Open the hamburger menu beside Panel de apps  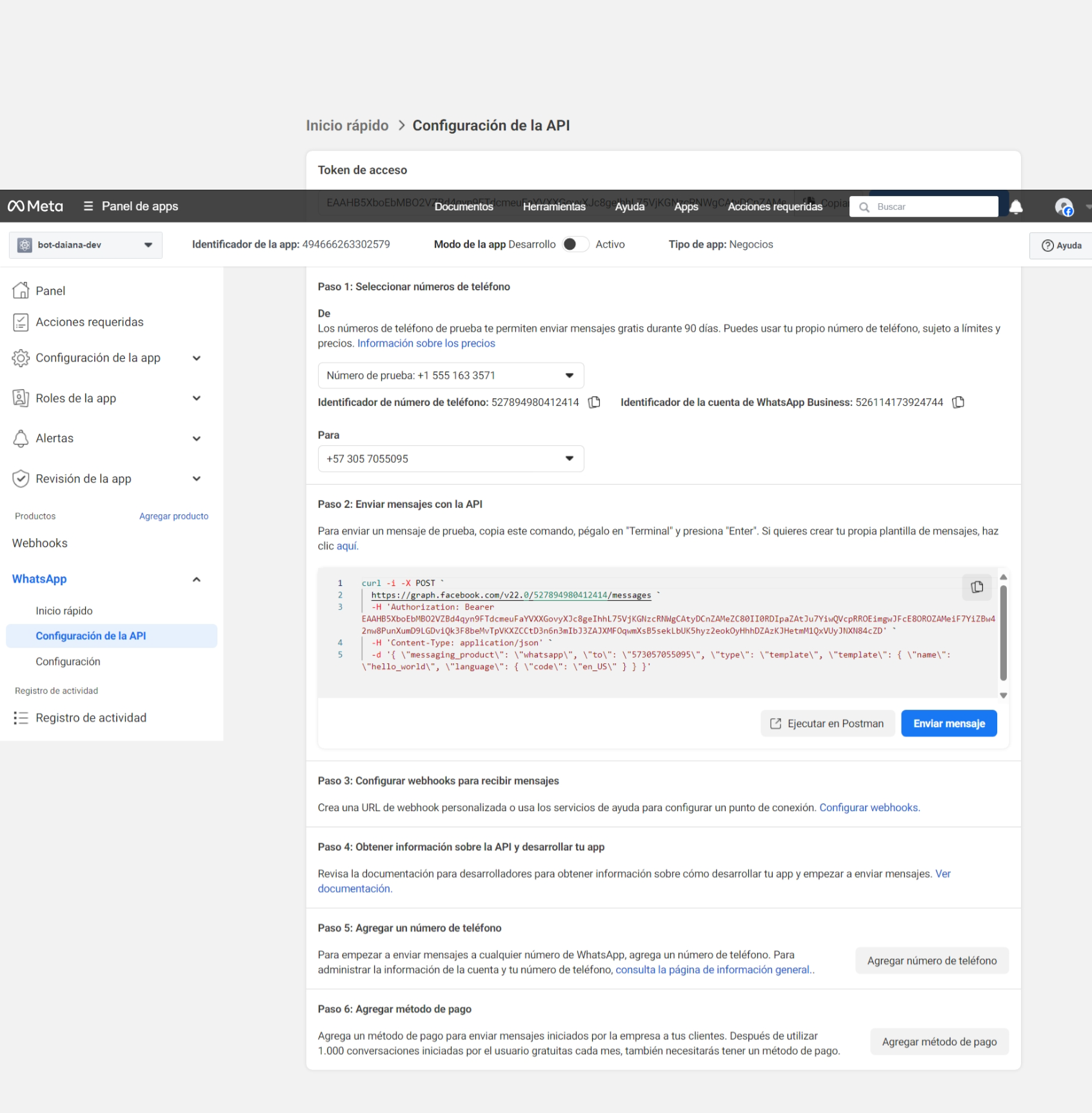point(88,206)
